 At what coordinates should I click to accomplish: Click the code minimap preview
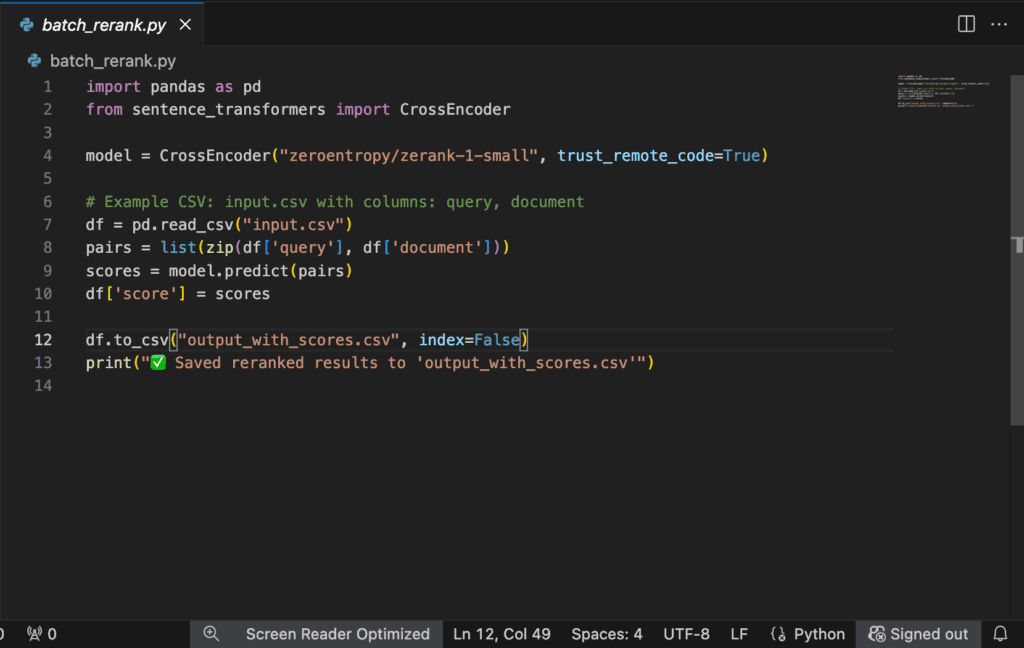pyautogui.click(x=943, y=91)
